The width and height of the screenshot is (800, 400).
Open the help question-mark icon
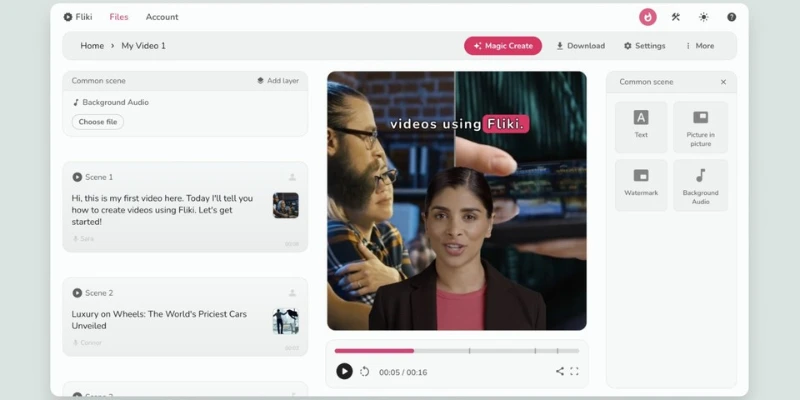(x=731, y=17)
